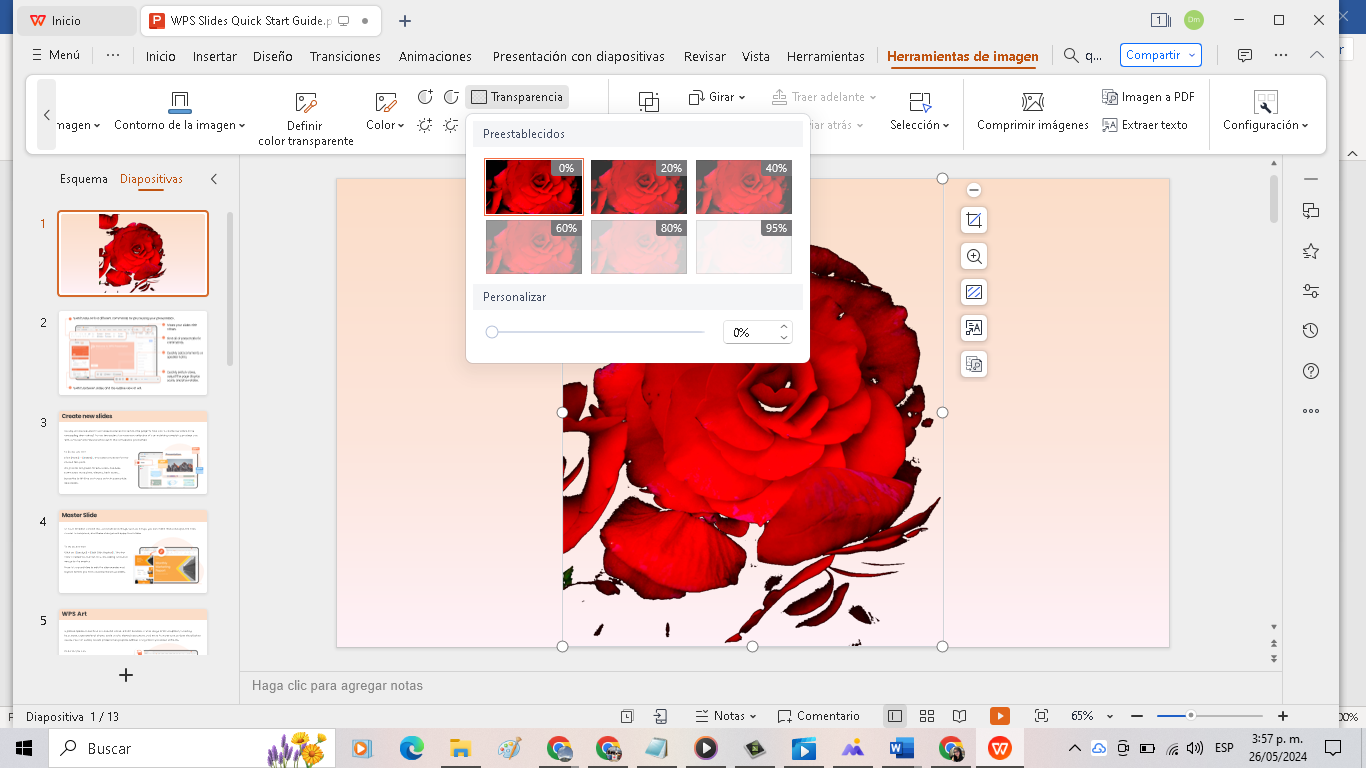
Task: Switch to slide sorter grid view
Action: coord(927,716)
